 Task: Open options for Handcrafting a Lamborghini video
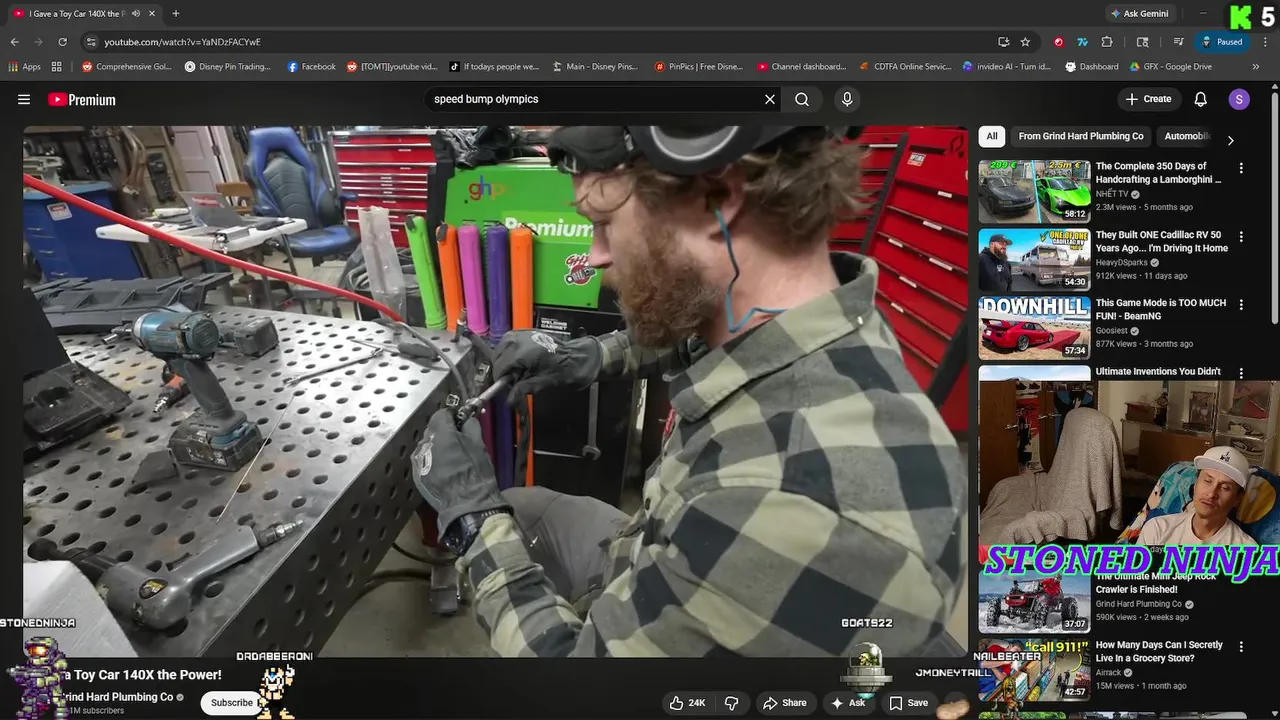[1241, 168]
